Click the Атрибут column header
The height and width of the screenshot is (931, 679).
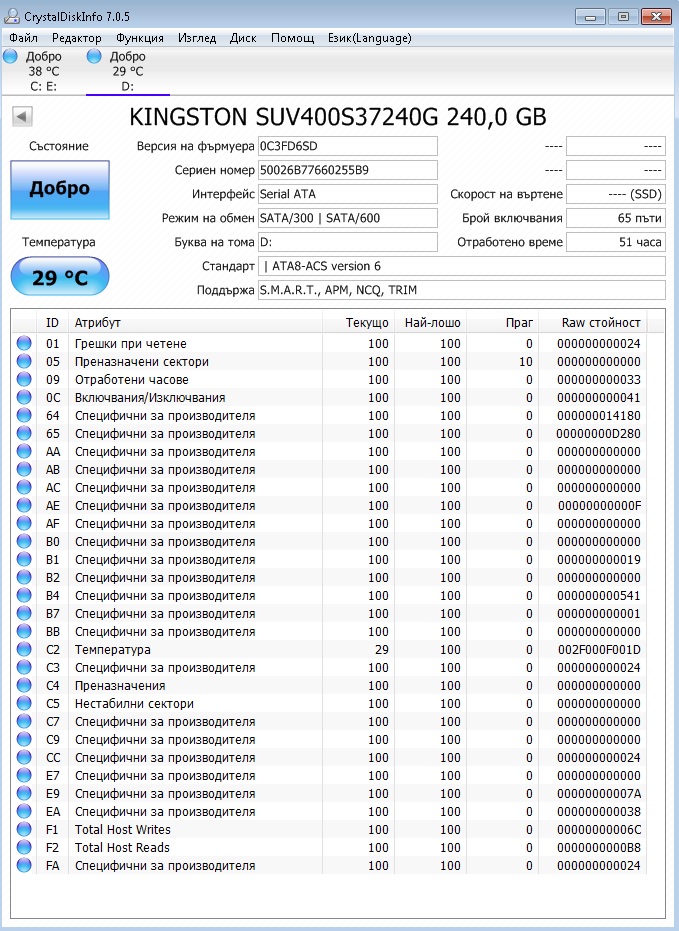click(195, 322)
